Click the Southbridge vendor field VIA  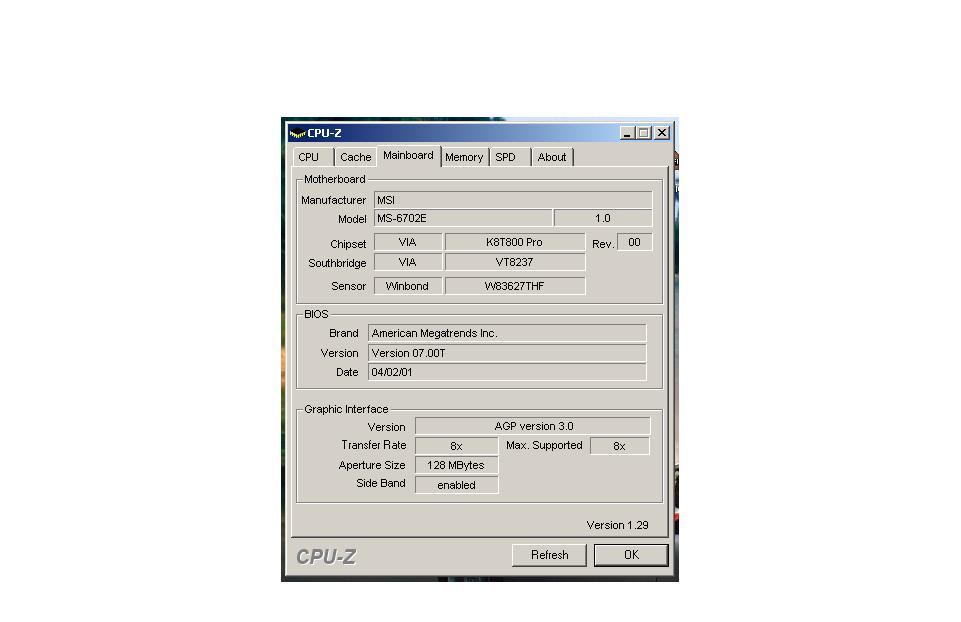(x=408, y=262)
